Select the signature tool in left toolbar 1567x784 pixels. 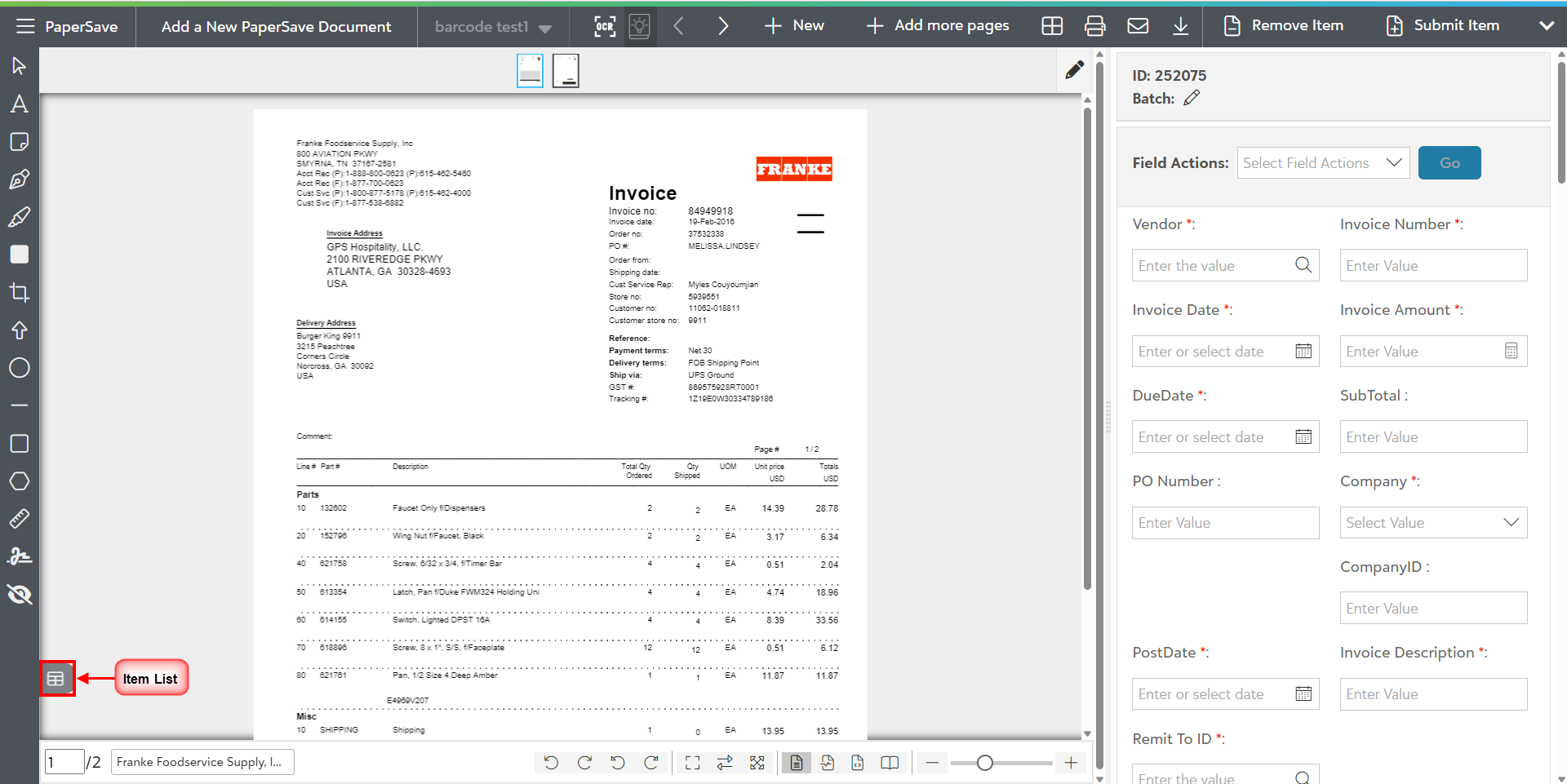tap(20, 556)
